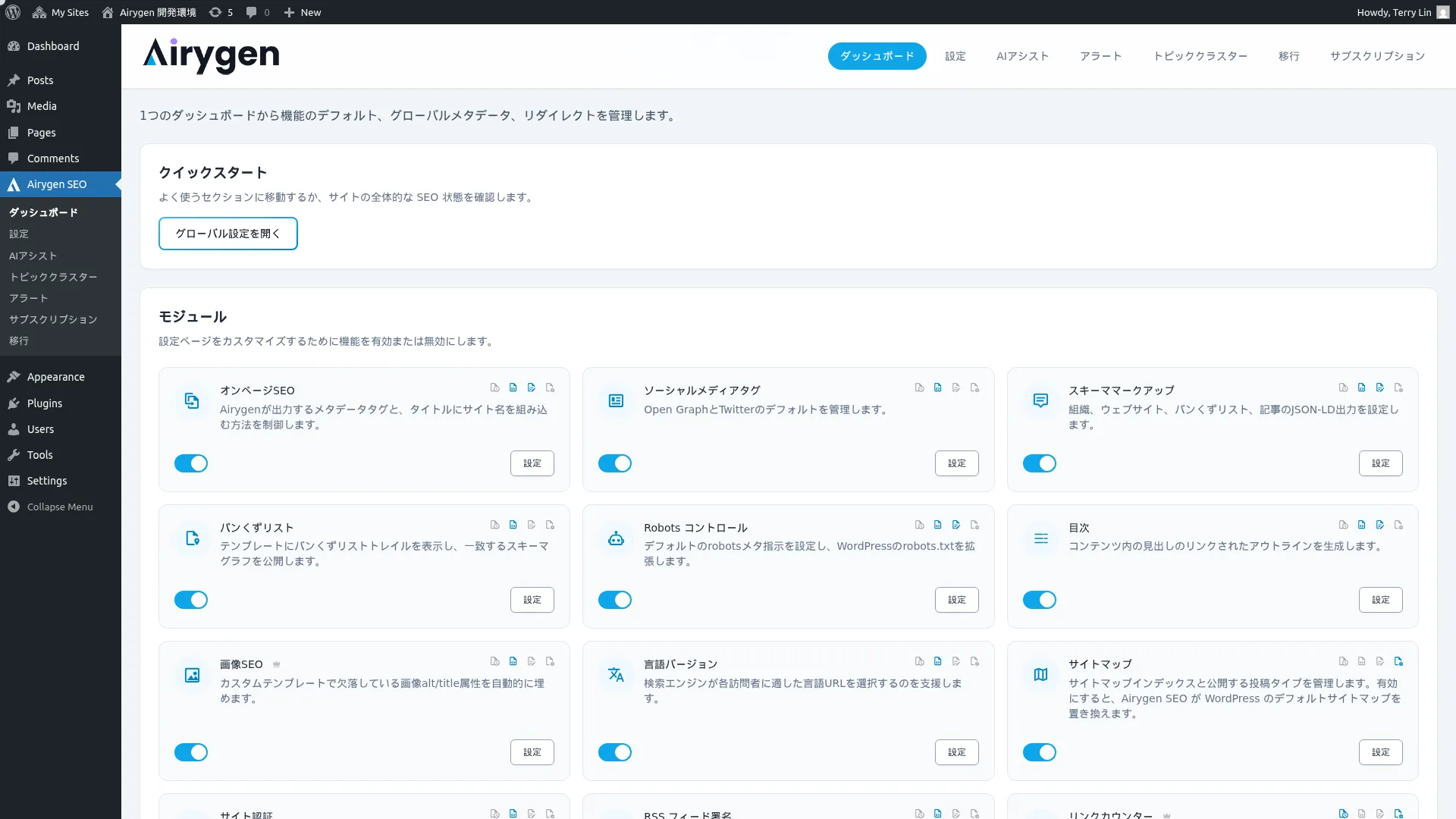Click the edit document icon on 言語バージョン module
The image size is (1456, 819).
pyautogui.click(x=956, y=661)
